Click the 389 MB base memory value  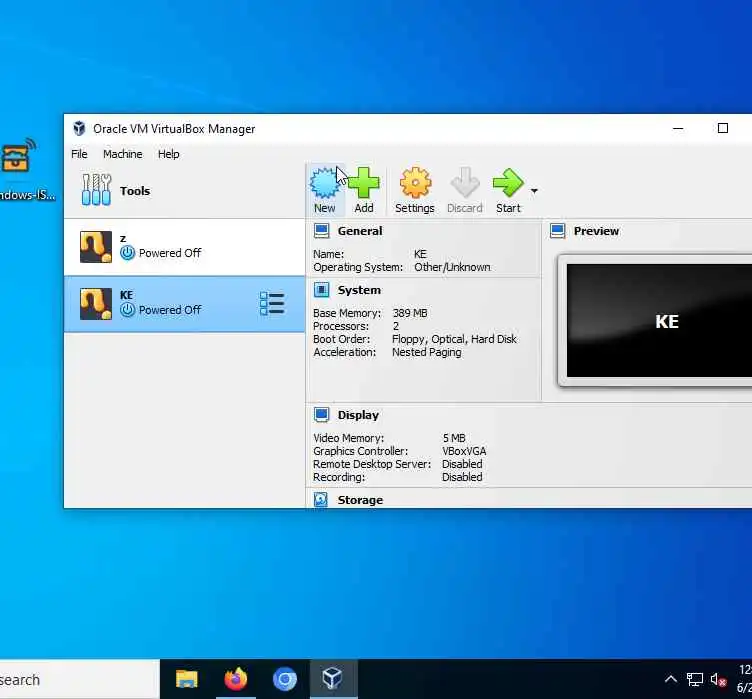point(410,313)
